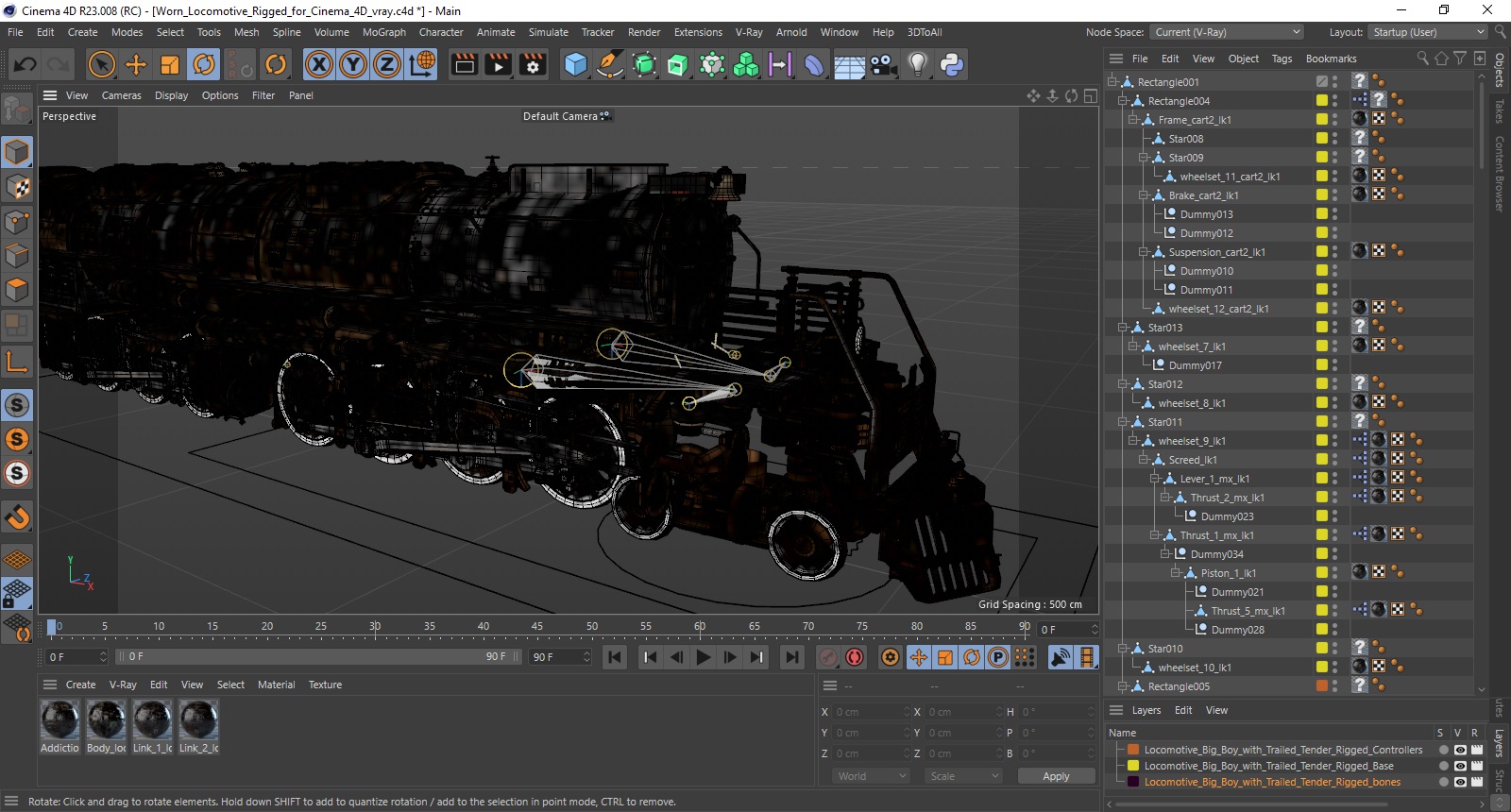Collapse the Frame_cart2_Ik1 tree item
The height and width of the screenshot is (812, 1511).
(x=1133, y=120)
